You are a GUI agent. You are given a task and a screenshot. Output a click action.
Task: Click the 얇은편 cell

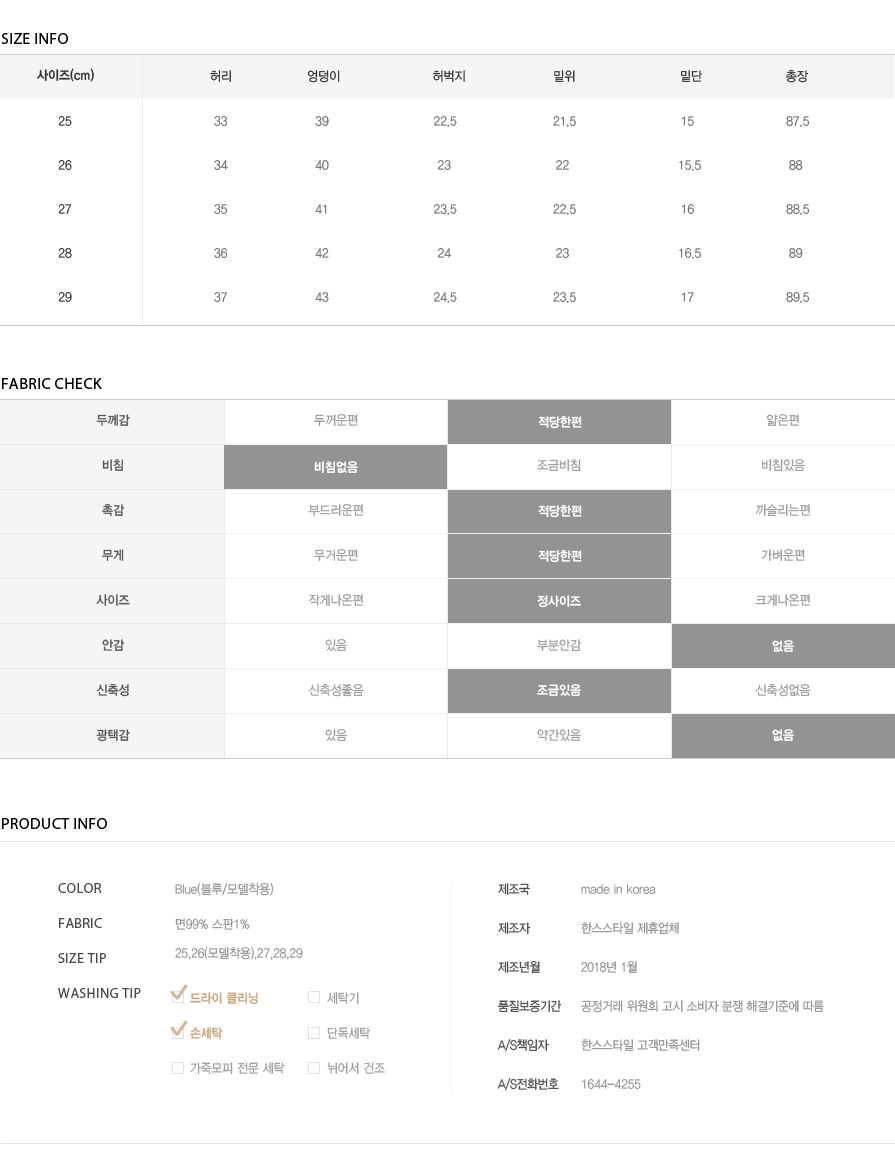[x=783, y=420]
